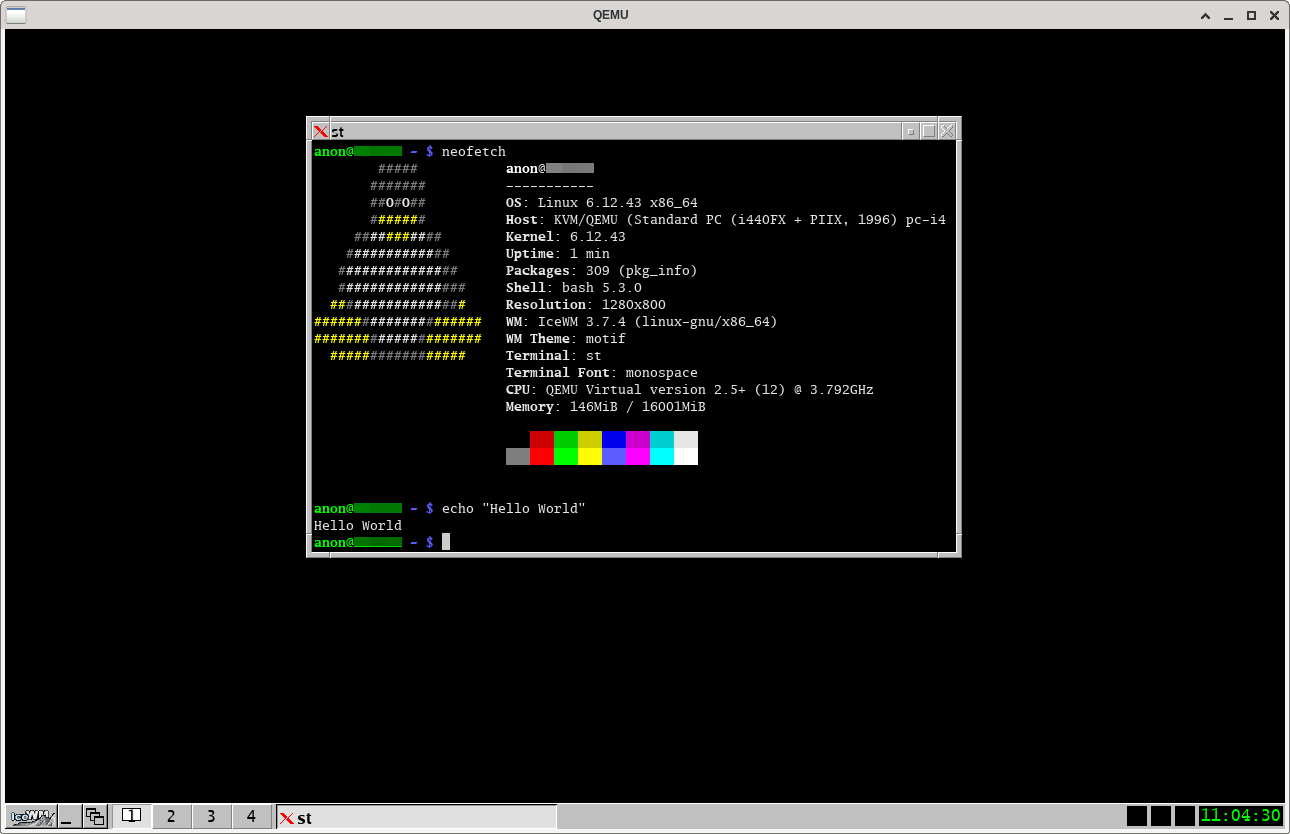Screen dimensions: 1290x834
Task: Click the dashed separator under neofetch username
Action: pos(550,186)
